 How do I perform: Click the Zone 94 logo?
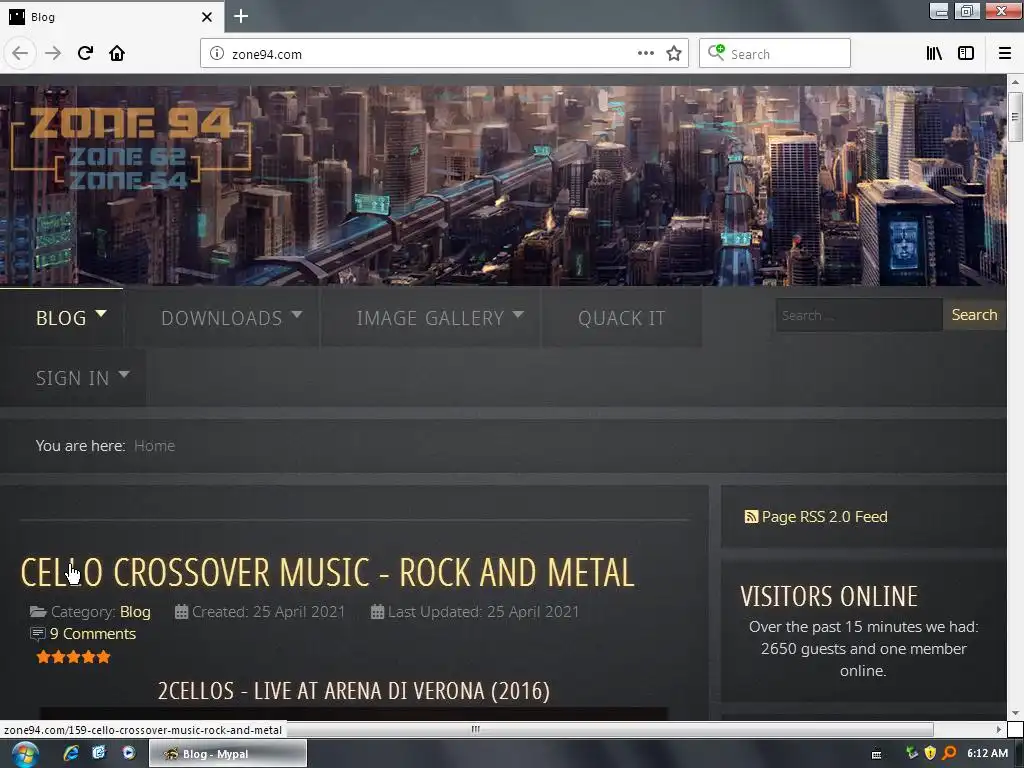pyautogui.click(x=131, y=148)
